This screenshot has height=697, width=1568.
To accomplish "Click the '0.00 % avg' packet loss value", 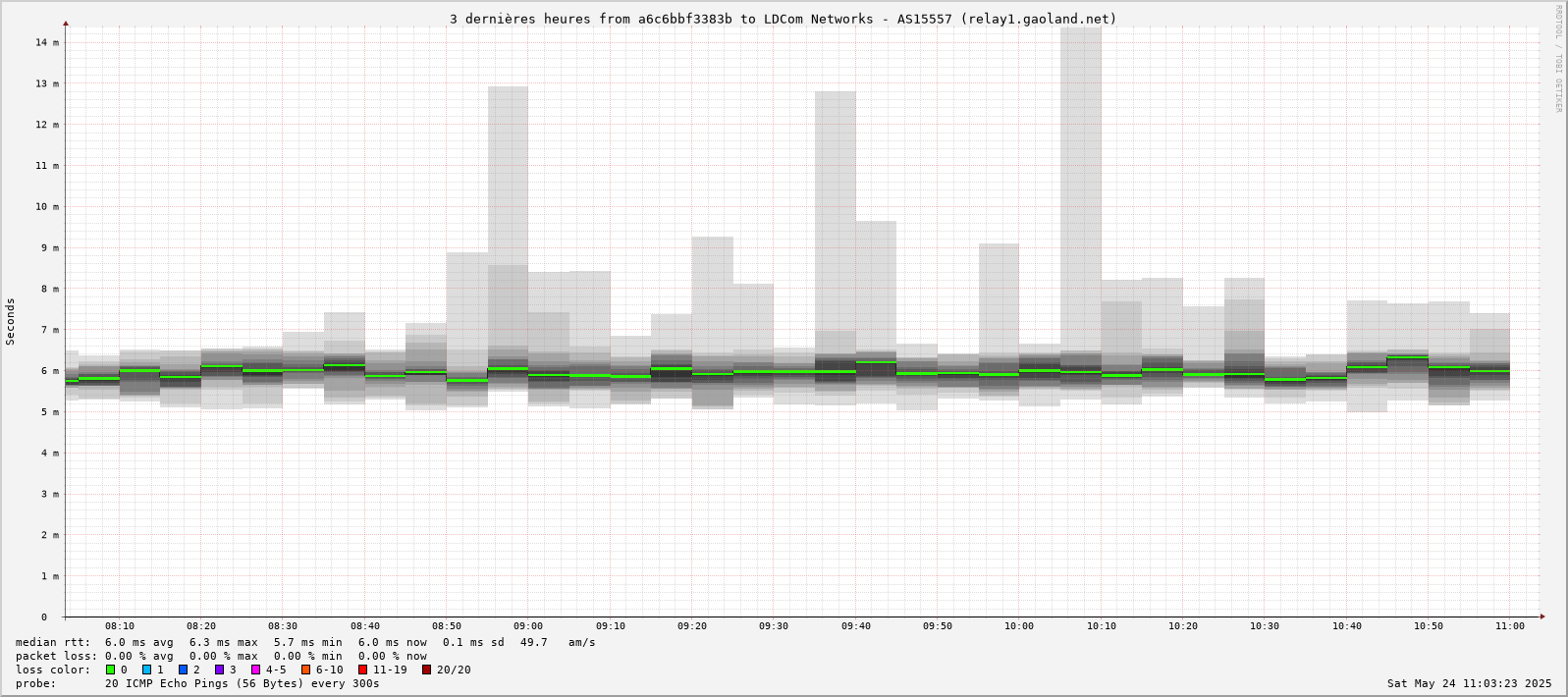I will [139, 656].
